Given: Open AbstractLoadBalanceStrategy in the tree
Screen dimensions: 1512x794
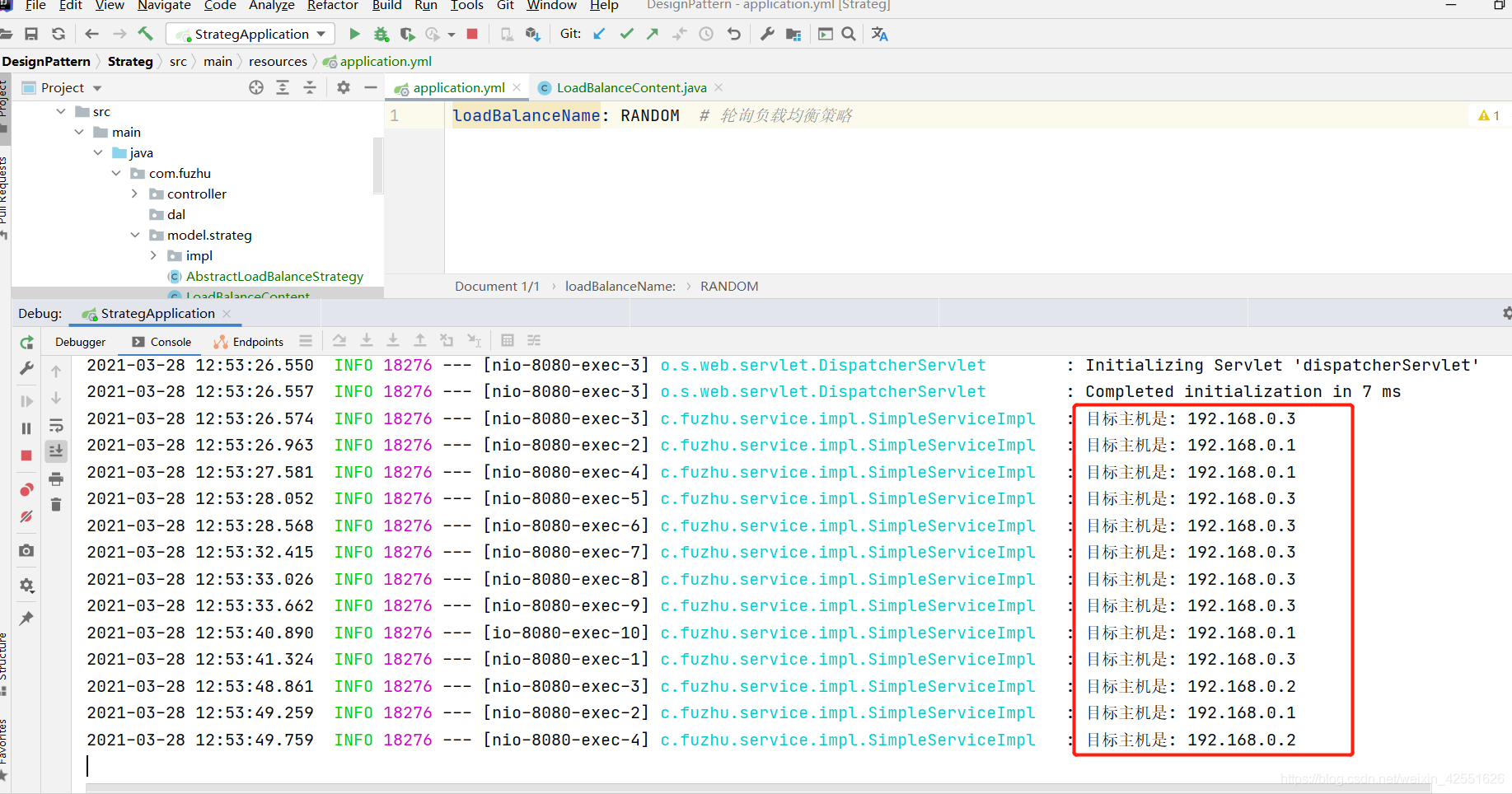Looking at the screenshot, I should click(x=274, y=276).
